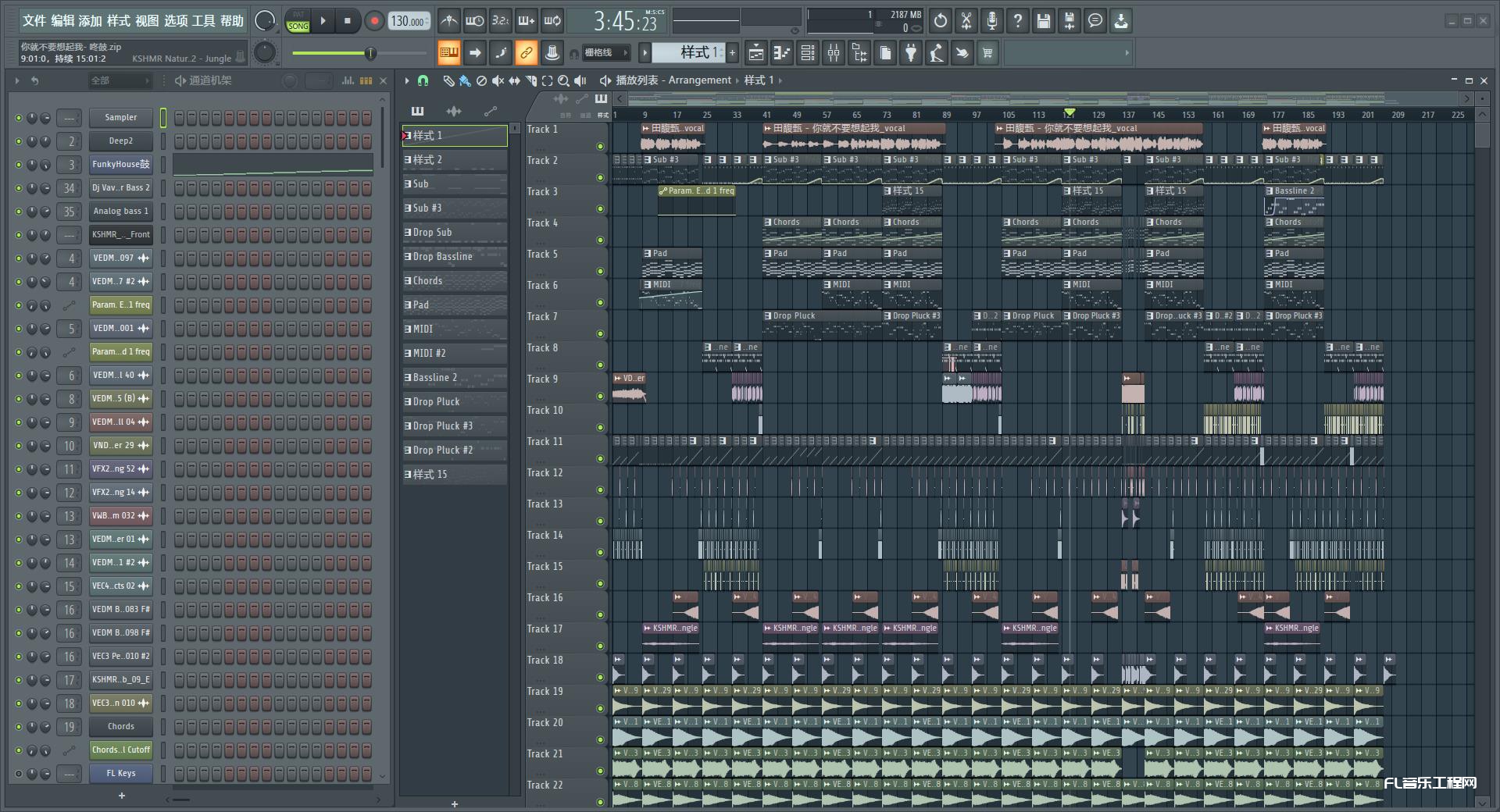Select the playlist Mute tool
The image size is (1500, 812).
point(498,80)
